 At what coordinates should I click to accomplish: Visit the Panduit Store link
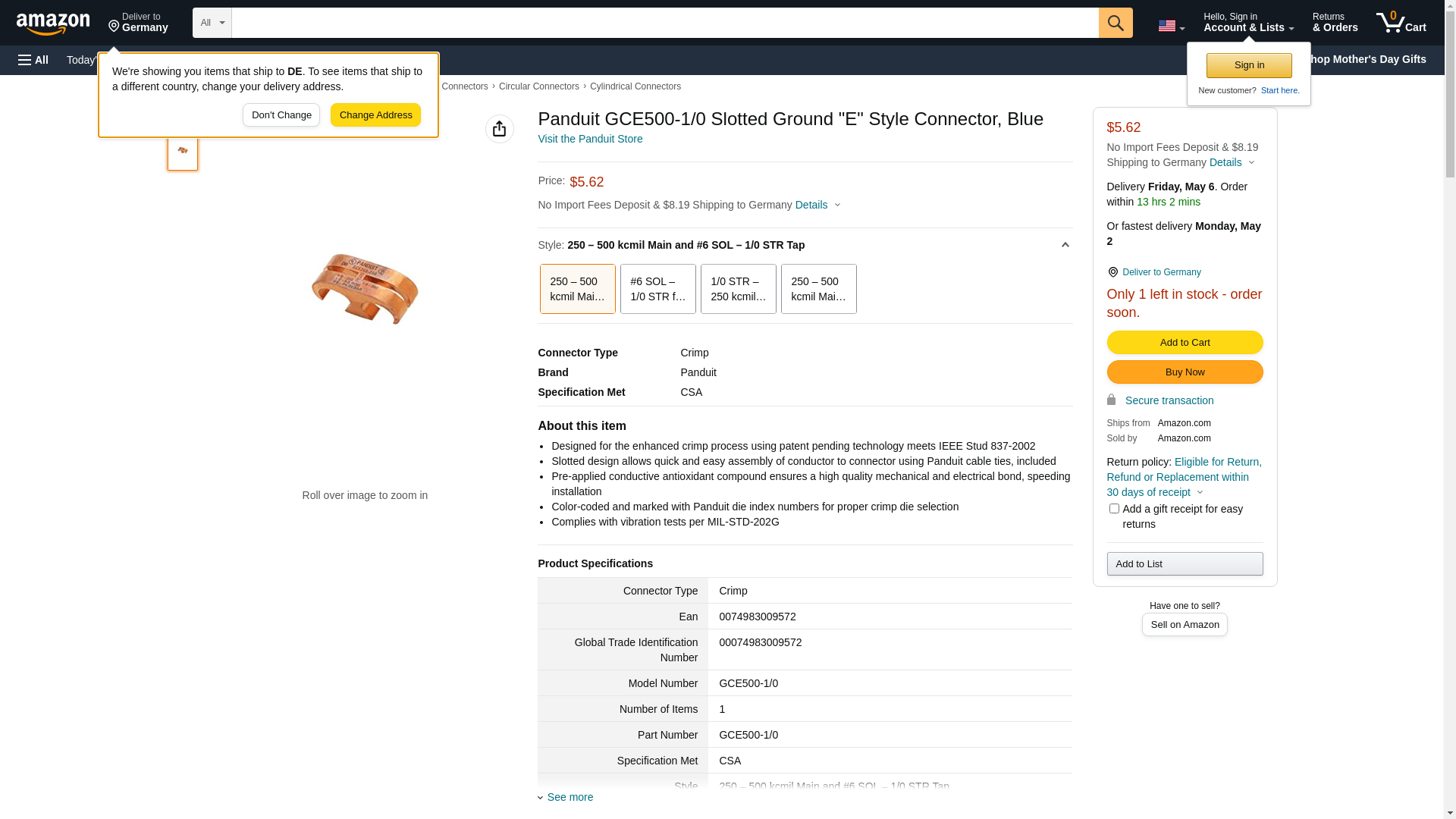click(590, 139)
